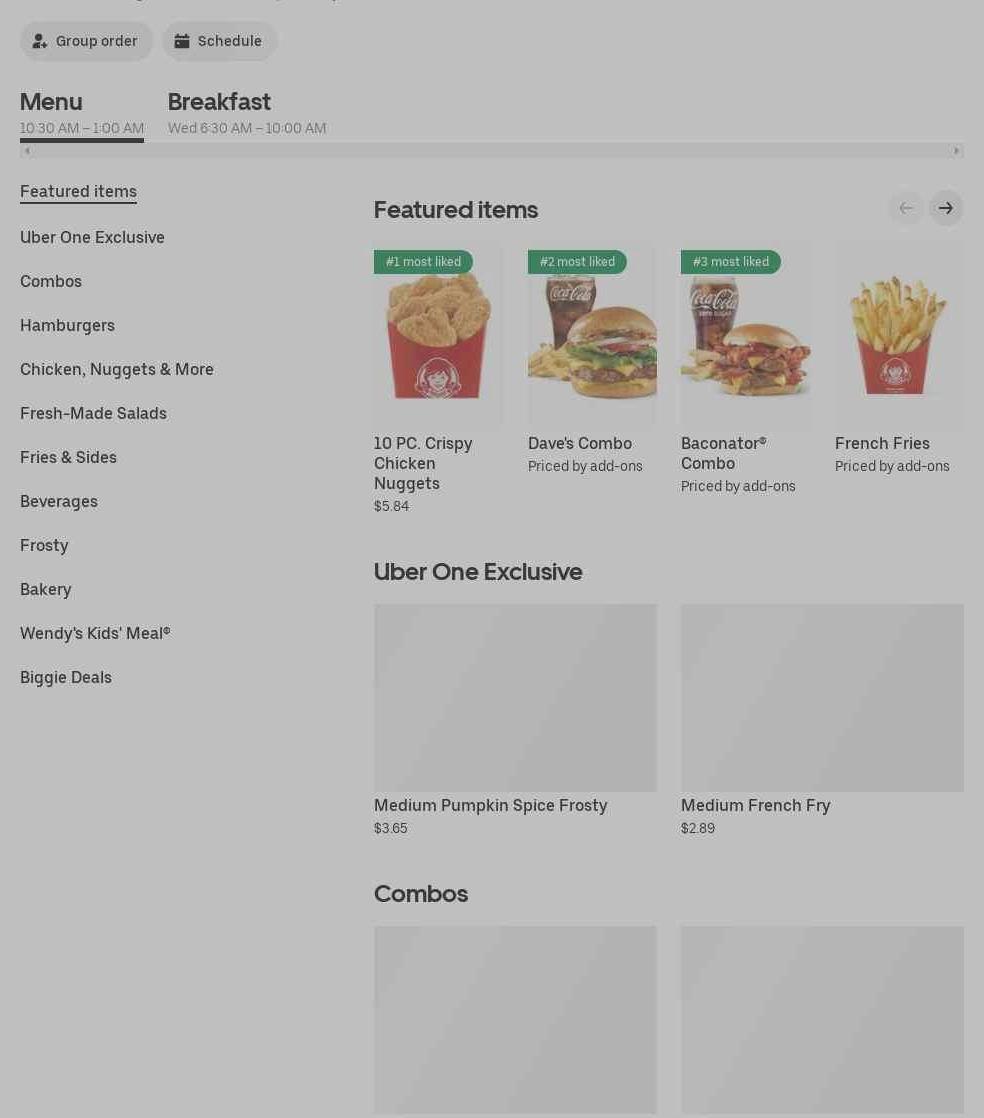The height and width of the screenshot is (1118, 984).
Task: Click right arrow of the menu tabs scrollbar
Action: click(x=956, y=150)
